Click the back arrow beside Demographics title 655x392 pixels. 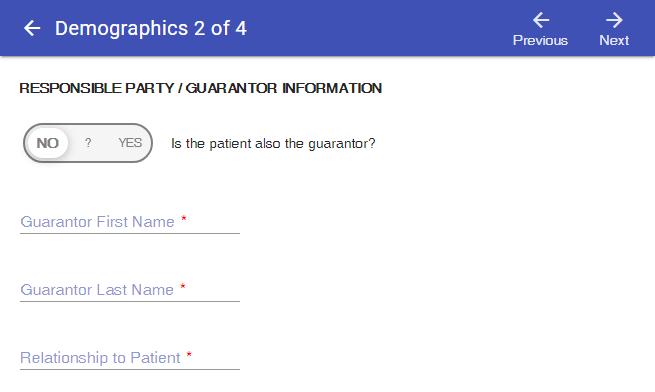click(x=32, y=28)
